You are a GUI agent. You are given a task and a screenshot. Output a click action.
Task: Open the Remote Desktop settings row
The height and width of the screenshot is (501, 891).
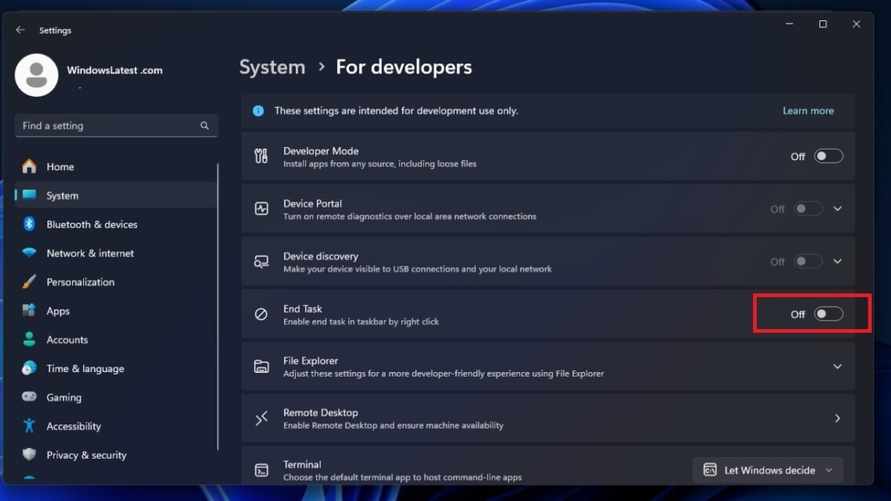(547, 418)
